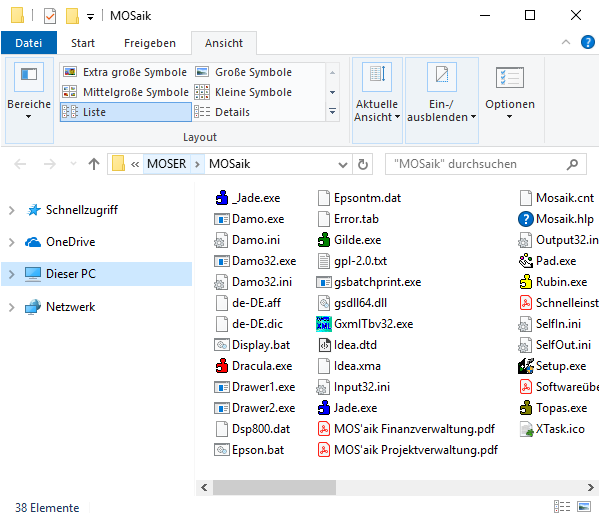Expand the Schnellzugriff tree node
Image resolution: width=600 pixels, height=520 pixels.
12,210
